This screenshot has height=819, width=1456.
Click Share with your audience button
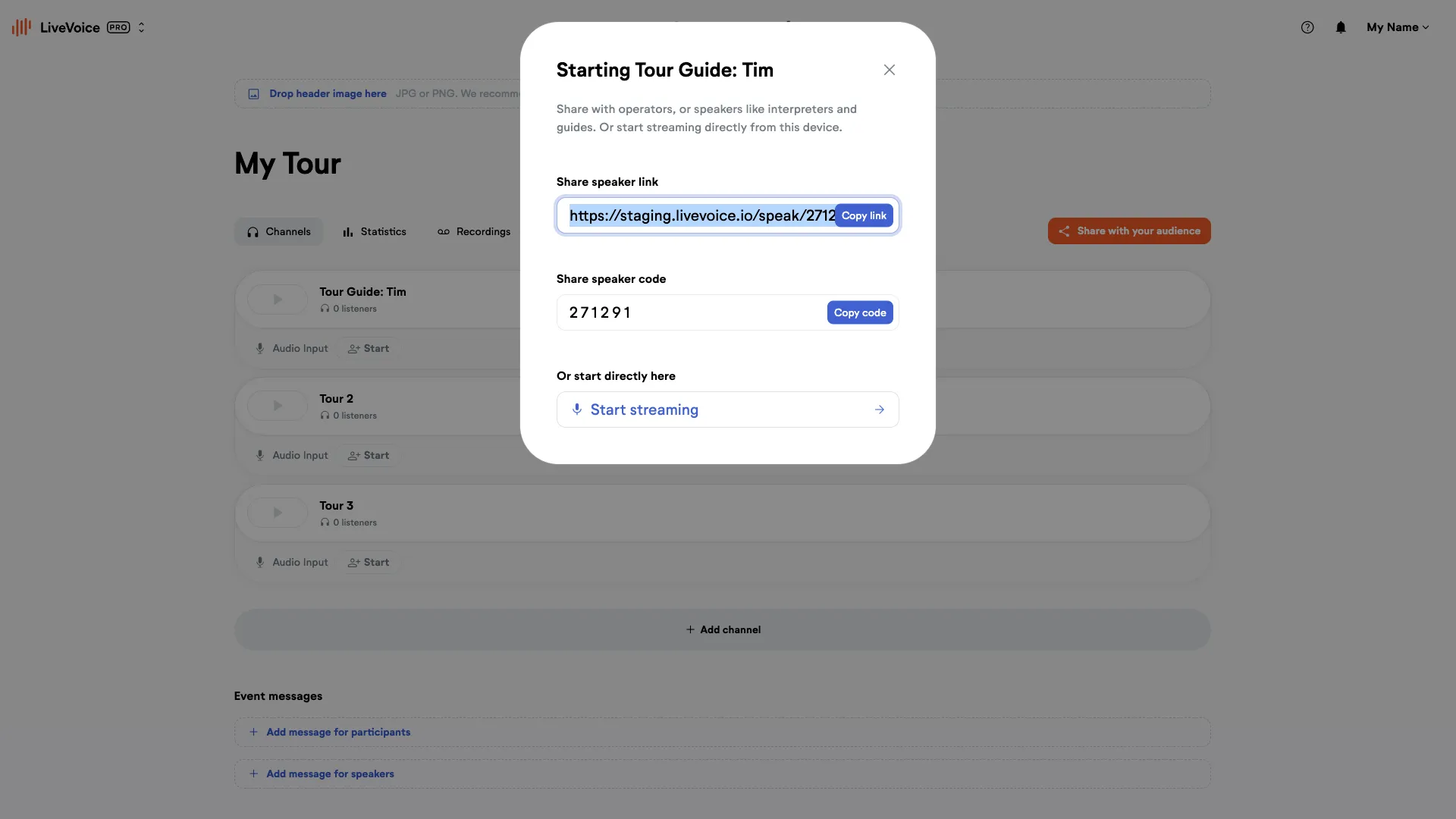click(x=1129, y=231)
